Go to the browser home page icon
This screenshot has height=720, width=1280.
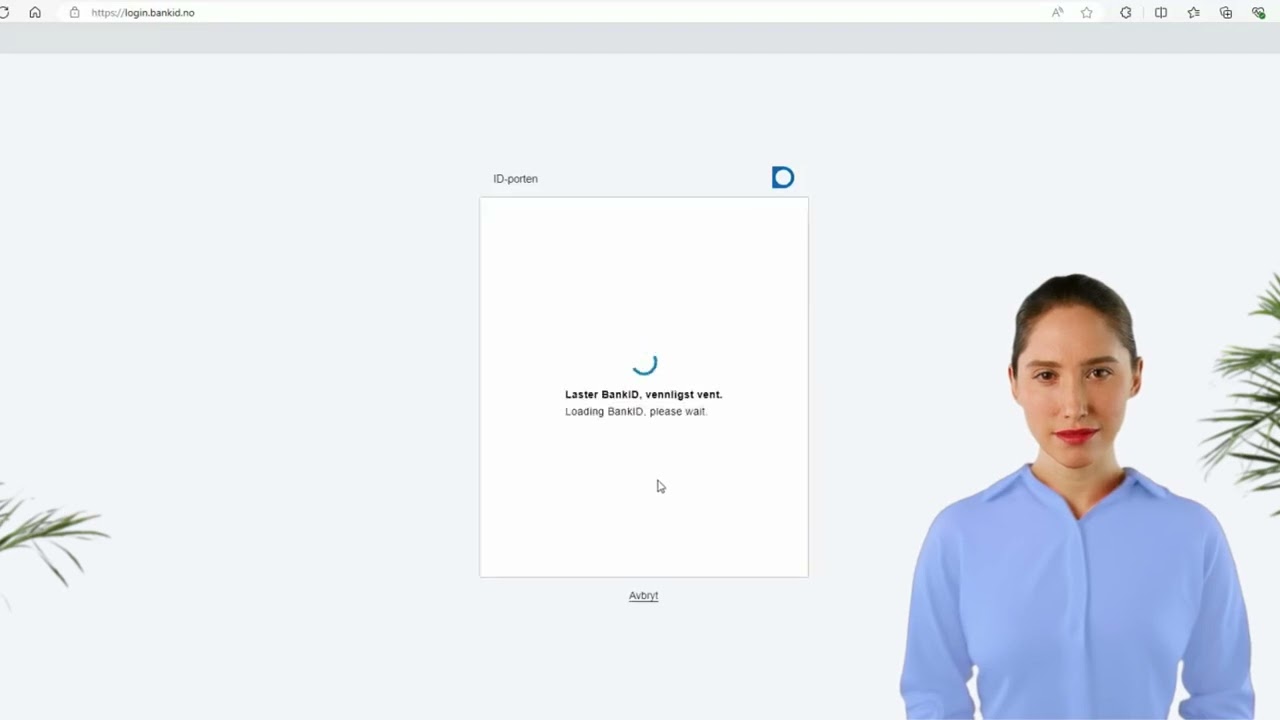coord(35,12)
